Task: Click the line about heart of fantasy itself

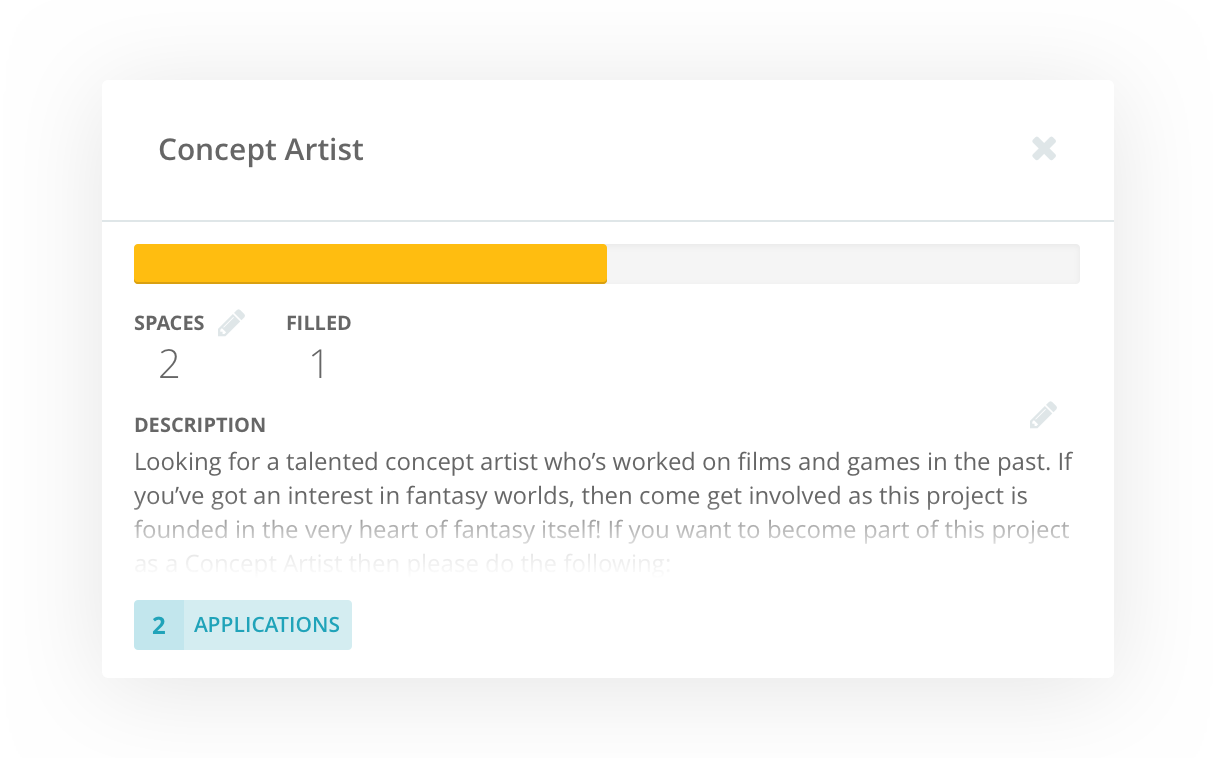Action: (602, 530)
